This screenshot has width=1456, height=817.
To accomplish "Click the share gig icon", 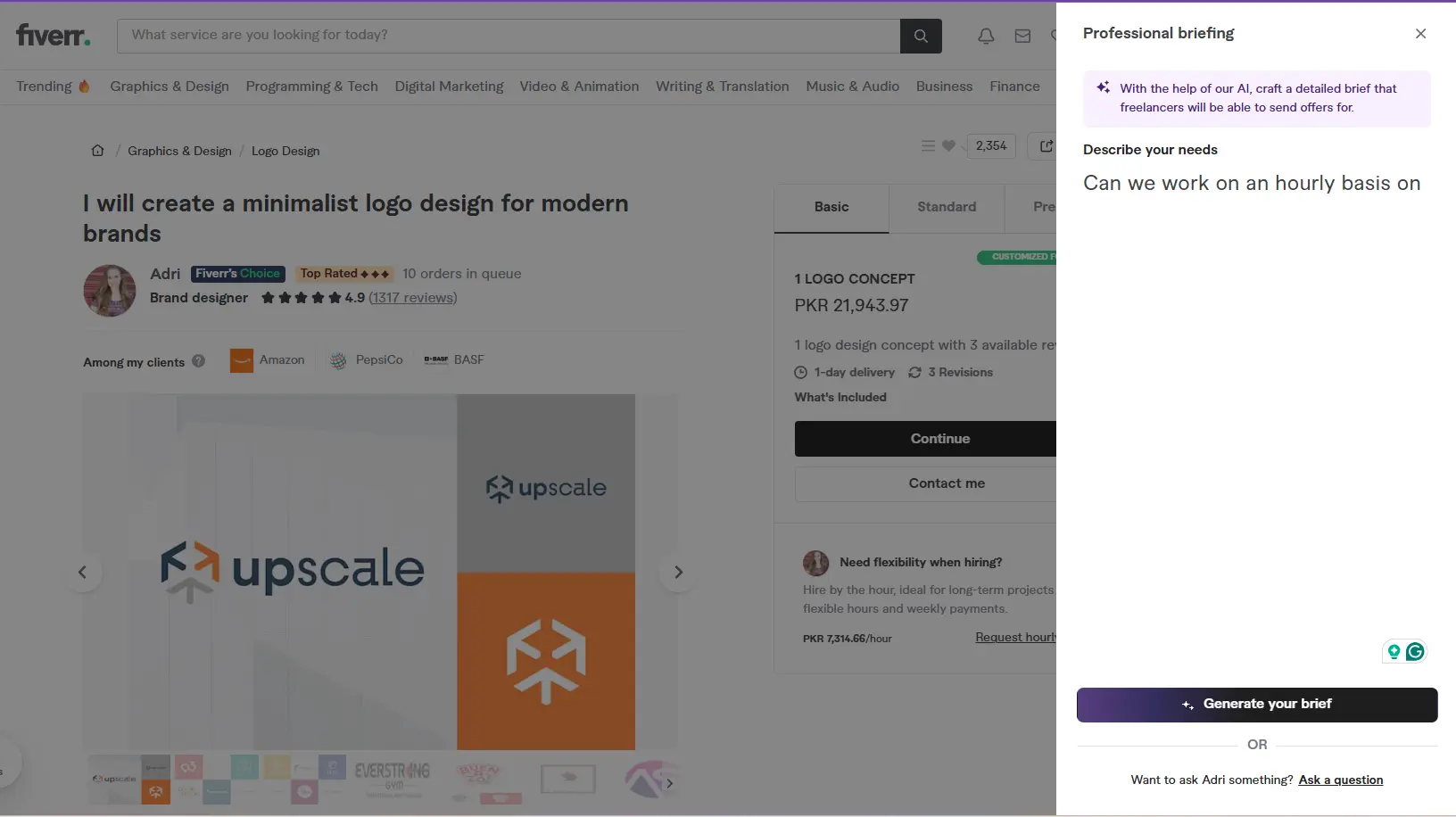I will coord(1046,145).
